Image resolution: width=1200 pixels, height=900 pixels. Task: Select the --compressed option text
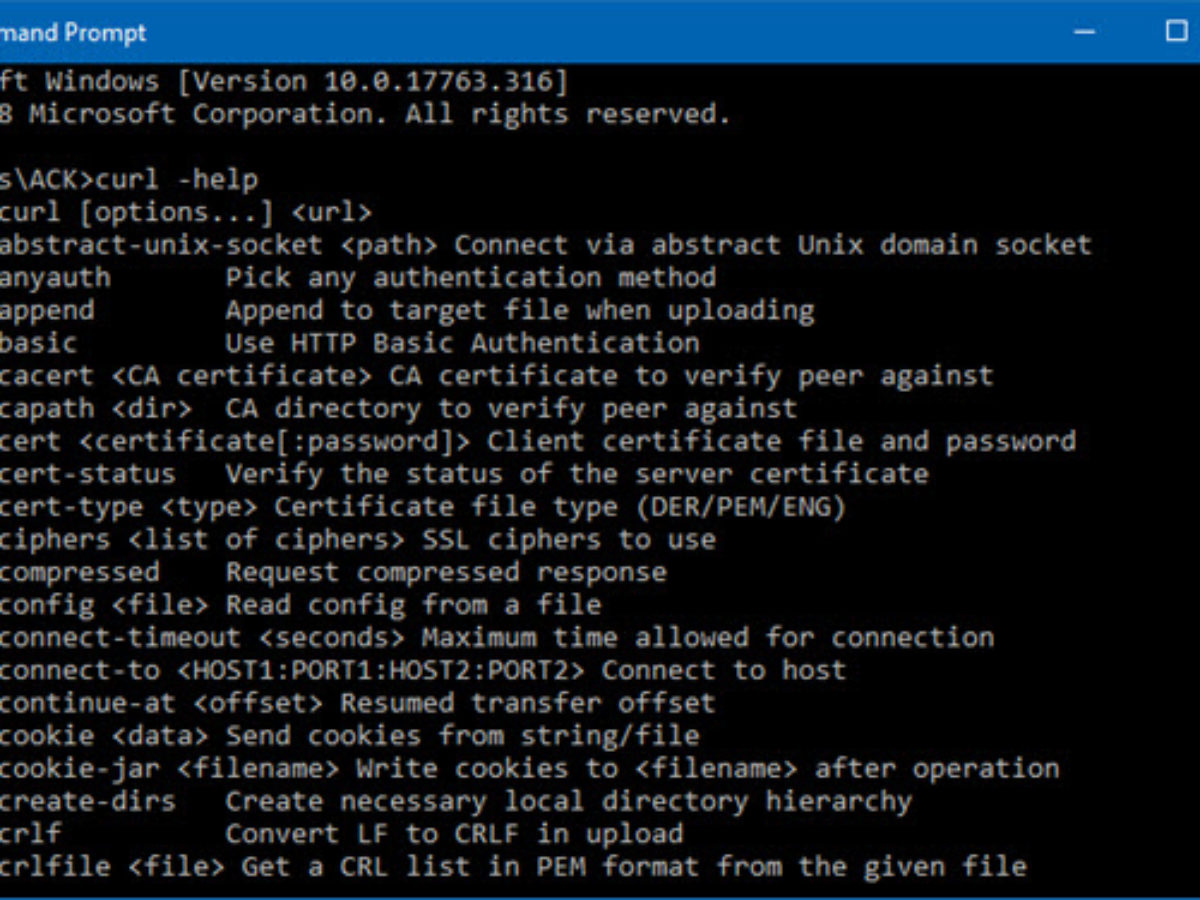coord(300,571)
